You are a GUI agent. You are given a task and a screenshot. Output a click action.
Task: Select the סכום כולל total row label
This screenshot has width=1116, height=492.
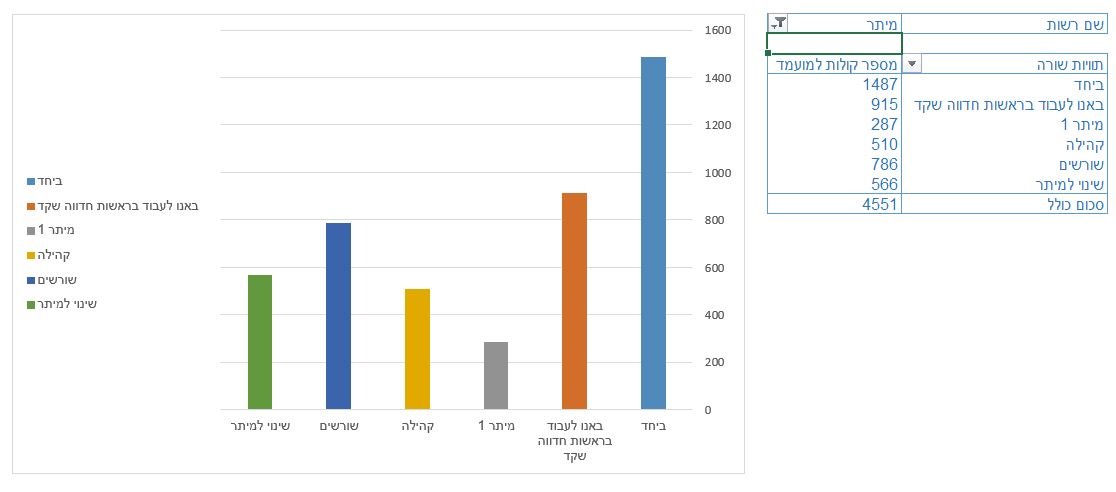1009,204
